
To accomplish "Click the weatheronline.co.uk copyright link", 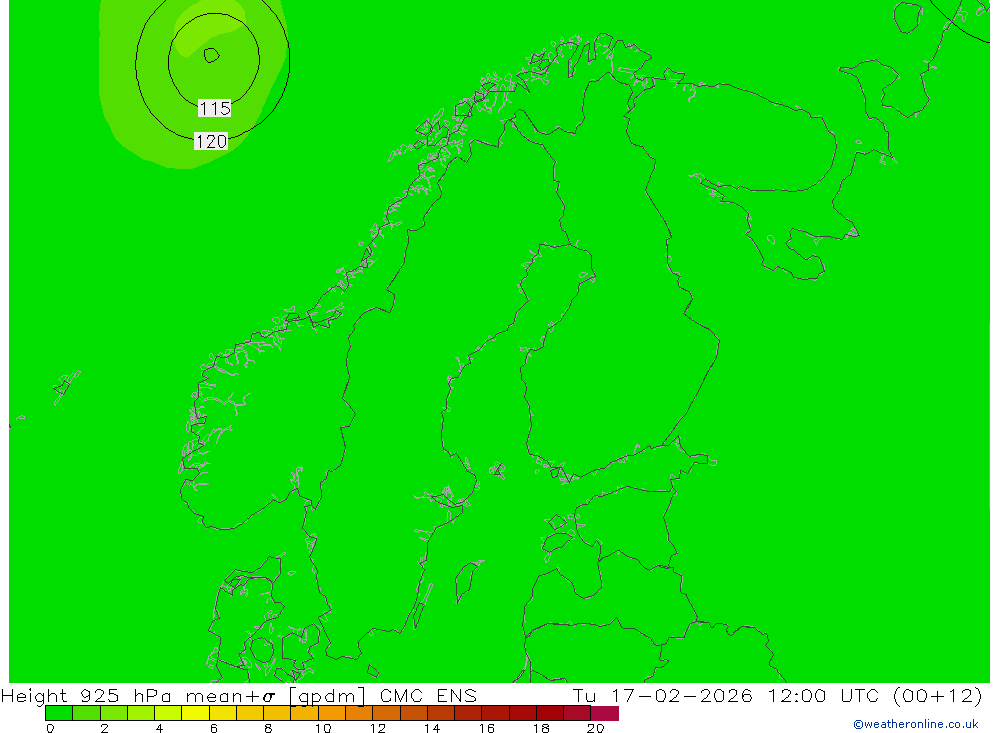I will click(915, 724).
